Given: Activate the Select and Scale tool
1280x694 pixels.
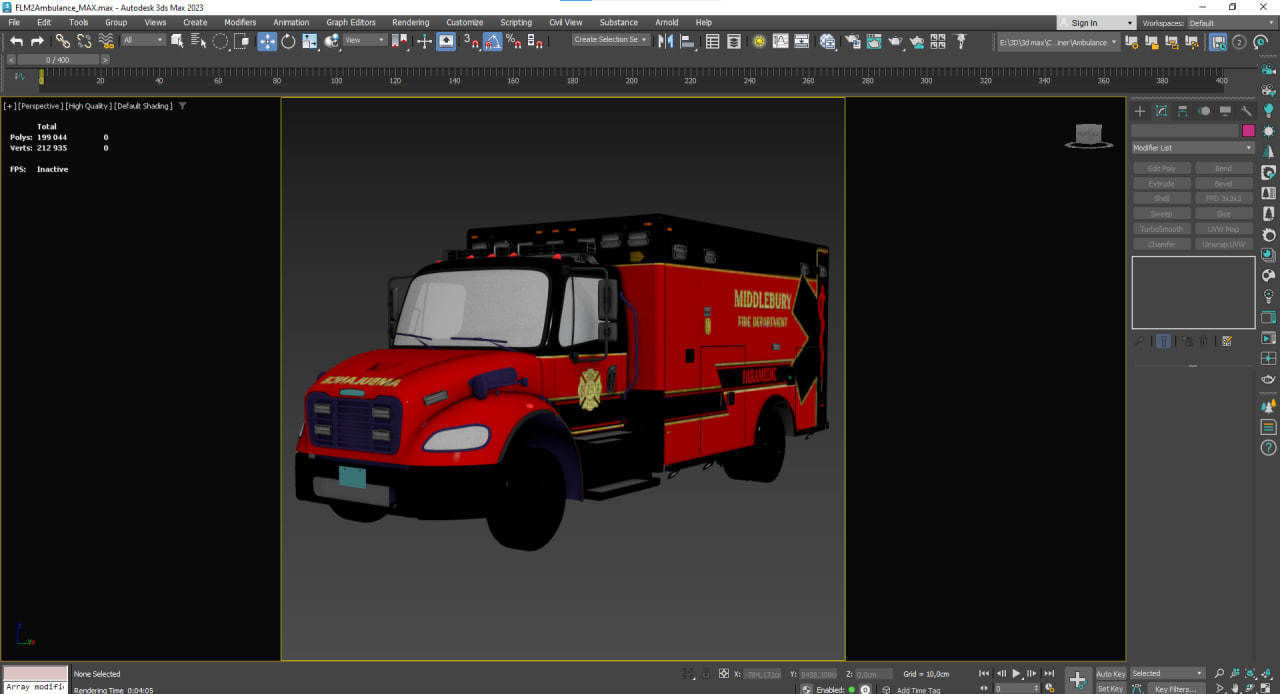Looking at the screenshot, I should (x=310, y=41).
